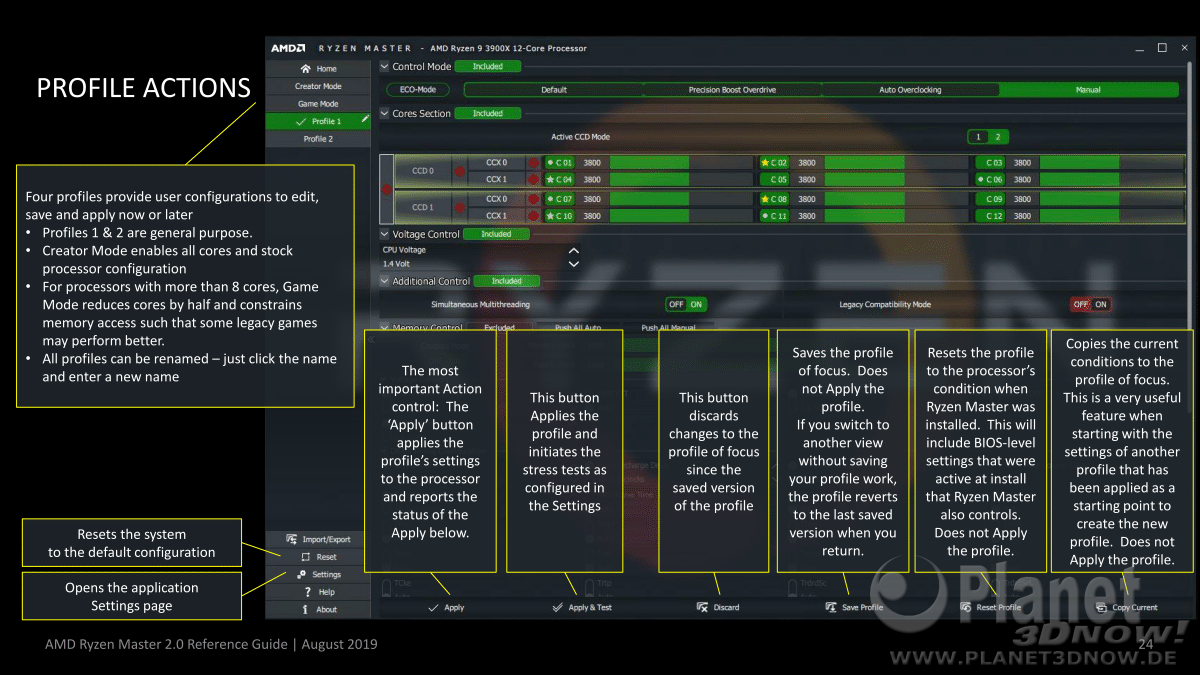
Task: Toggle Additional Control Included button
Action: click(x=507, y=281)
